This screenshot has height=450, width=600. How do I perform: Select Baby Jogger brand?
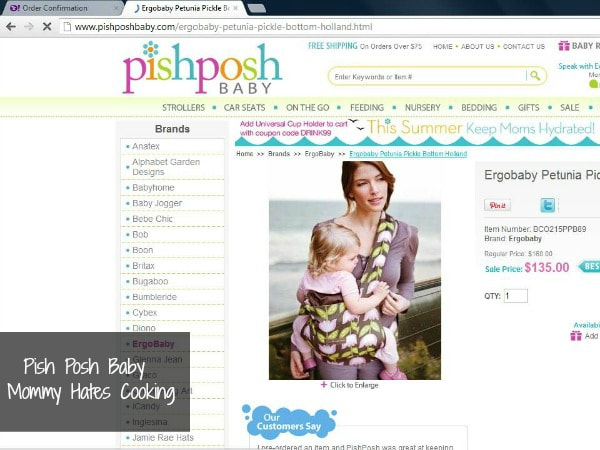157,203
